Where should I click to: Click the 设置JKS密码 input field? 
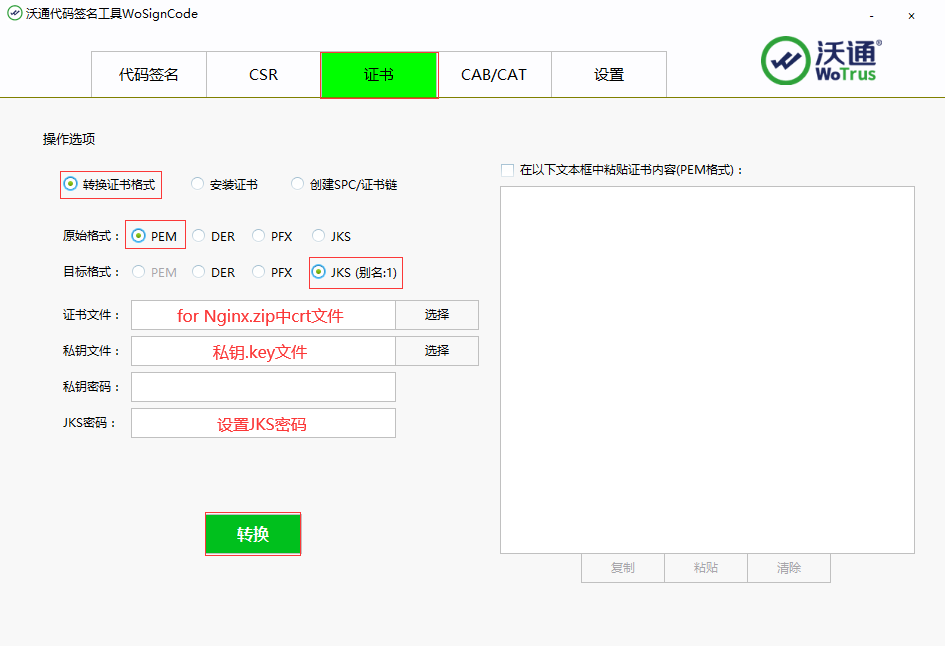pos(262,422)
